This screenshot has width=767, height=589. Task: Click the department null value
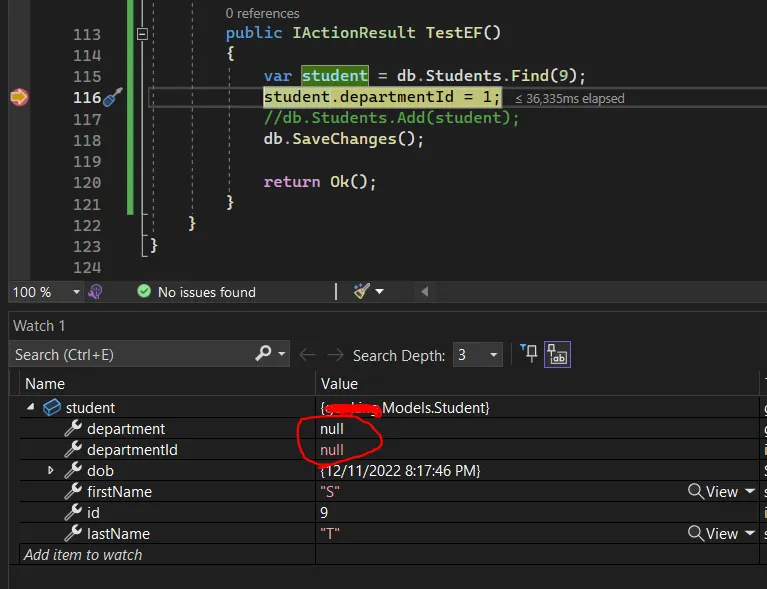332,429
